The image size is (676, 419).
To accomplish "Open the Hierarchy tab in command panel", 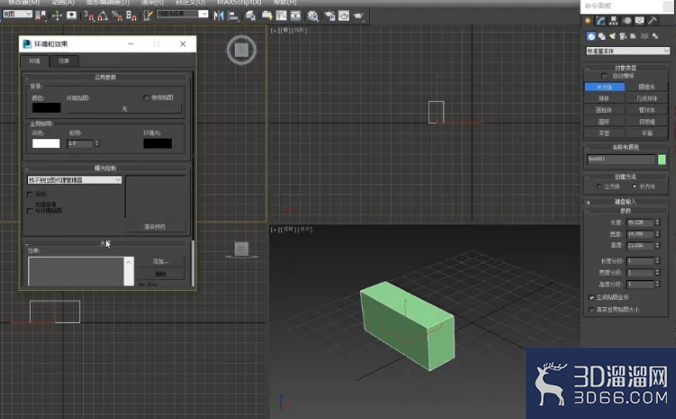I will point(613,21).
